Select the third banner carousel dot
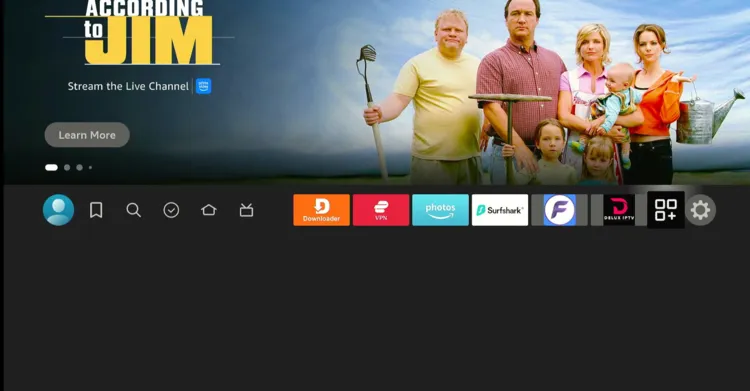This screenshot has height=391, width=750. coord(79,168)
